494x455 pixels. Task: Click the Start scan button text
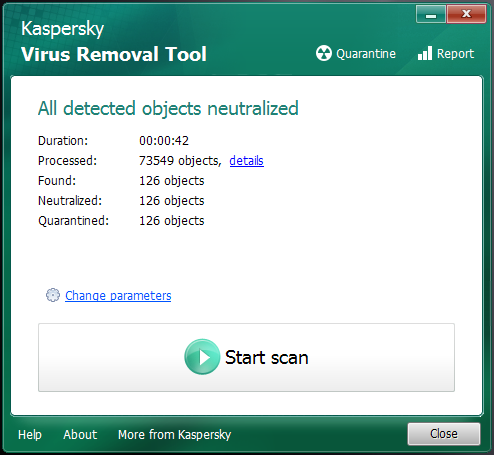267,357
